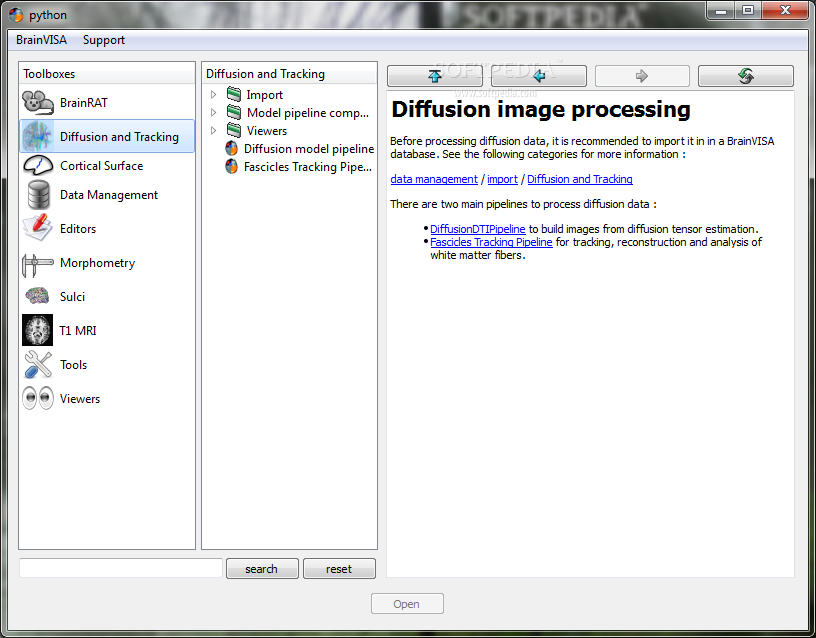Click the search button
The image size is (816, 638).
262,569
